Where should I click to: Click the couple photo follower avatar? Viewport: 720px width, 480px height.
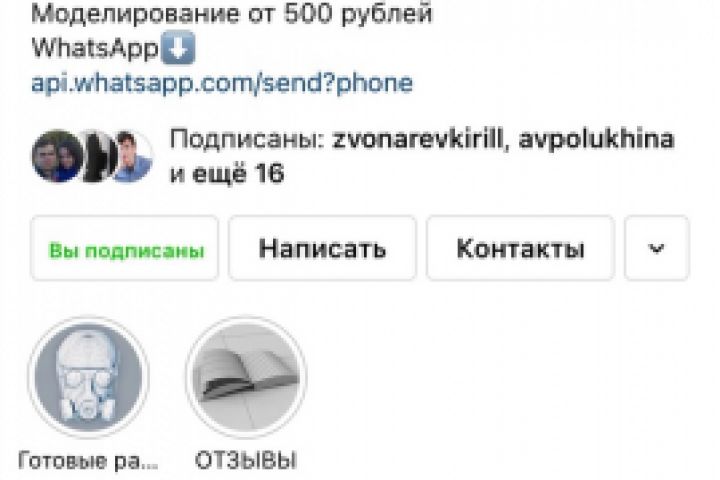coord(57,156)
